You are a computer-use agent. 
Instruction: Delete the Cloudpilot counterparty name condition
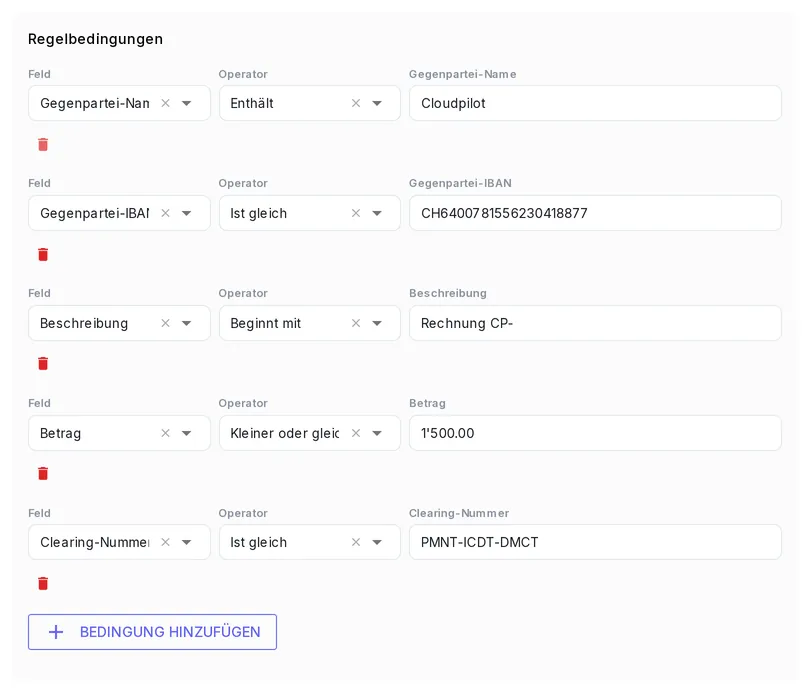coord(43,145)
